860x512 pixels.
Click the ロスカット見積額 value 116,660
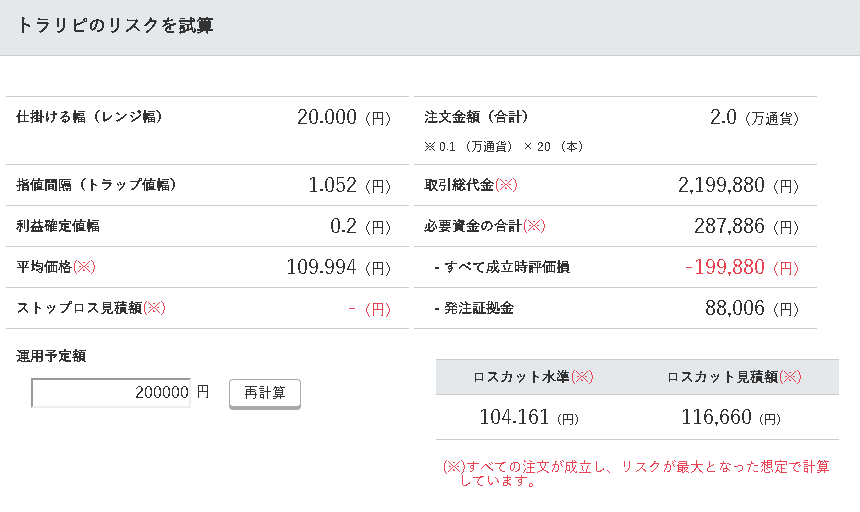(716, 417)
